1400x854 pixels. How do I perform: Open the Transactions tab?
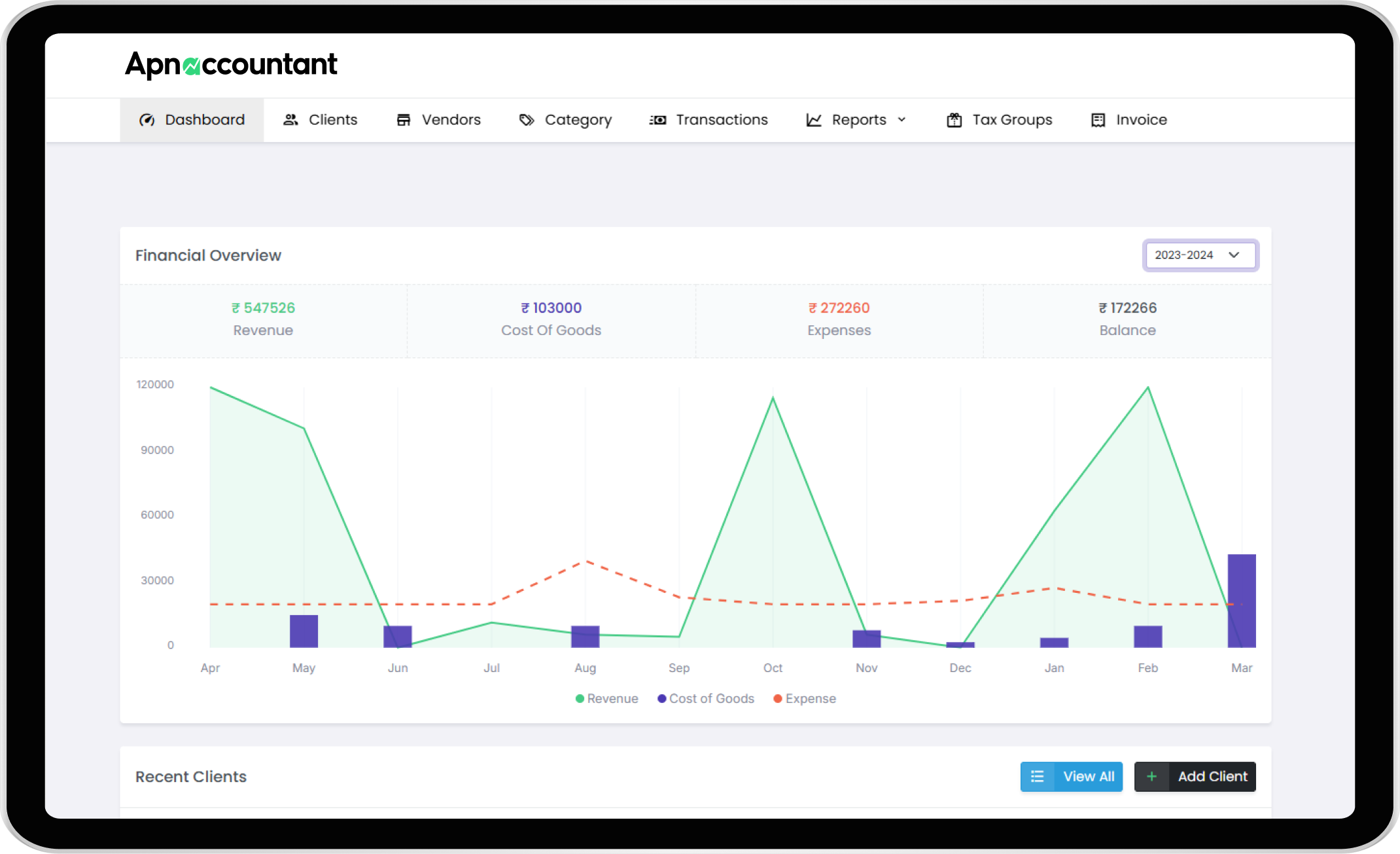(x=722, y=120)
